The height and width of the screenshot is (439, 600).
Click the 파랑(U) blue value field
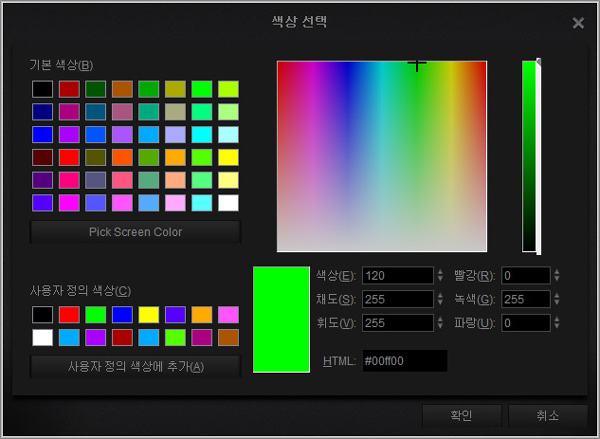(x=526, y=323)
